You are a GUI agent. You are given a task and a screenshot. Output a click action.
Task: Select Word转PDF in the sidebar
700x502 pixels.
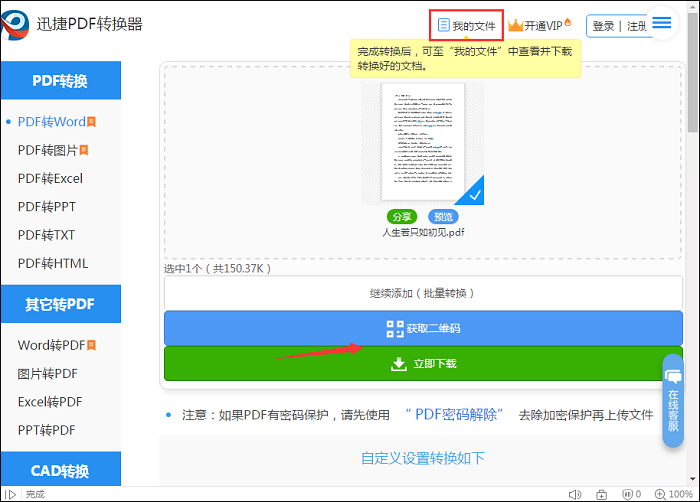[x=51, y=345]
